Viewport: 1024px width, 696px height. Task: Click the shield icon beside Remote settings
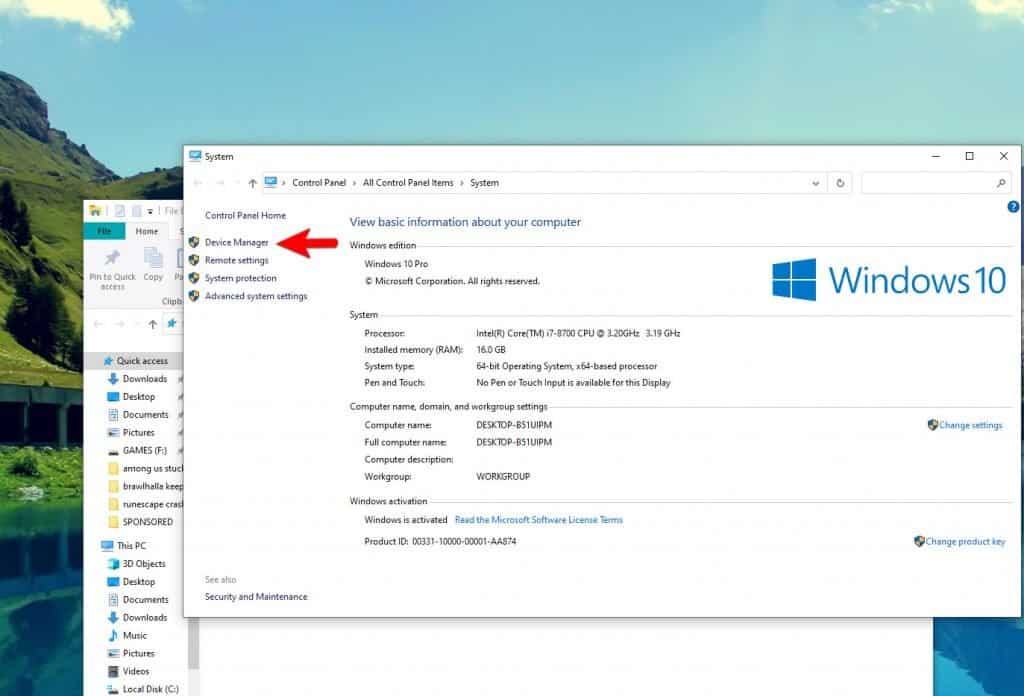[x=194, y=260]
